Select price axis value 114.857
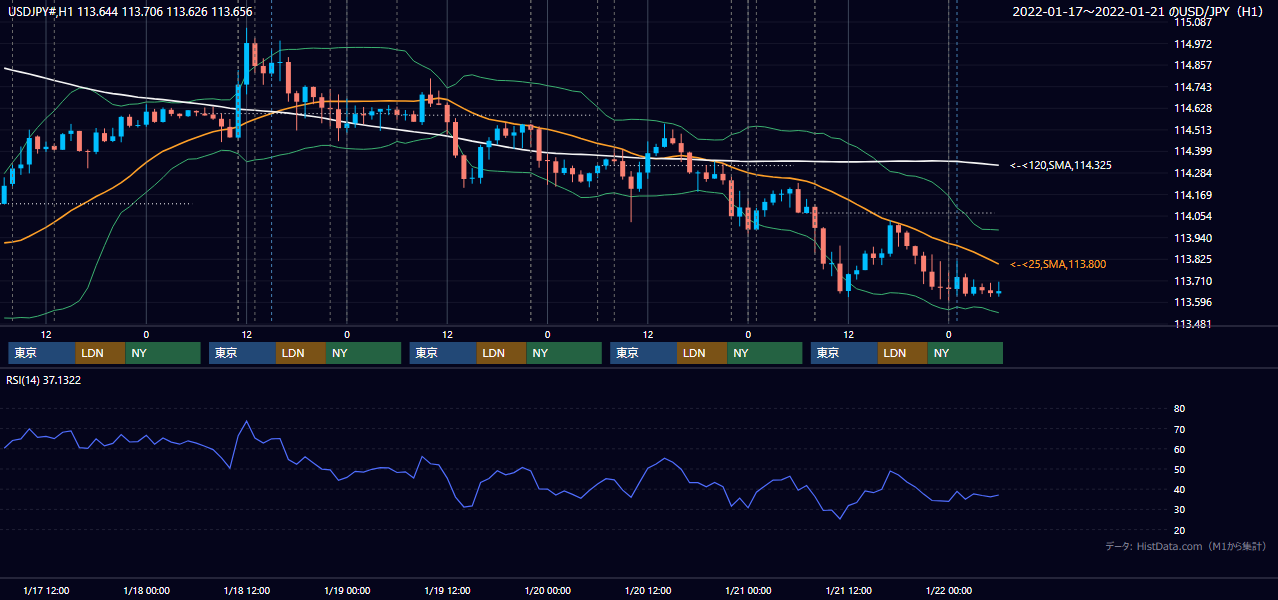 pyautogui.click(x=1192, y=65)
